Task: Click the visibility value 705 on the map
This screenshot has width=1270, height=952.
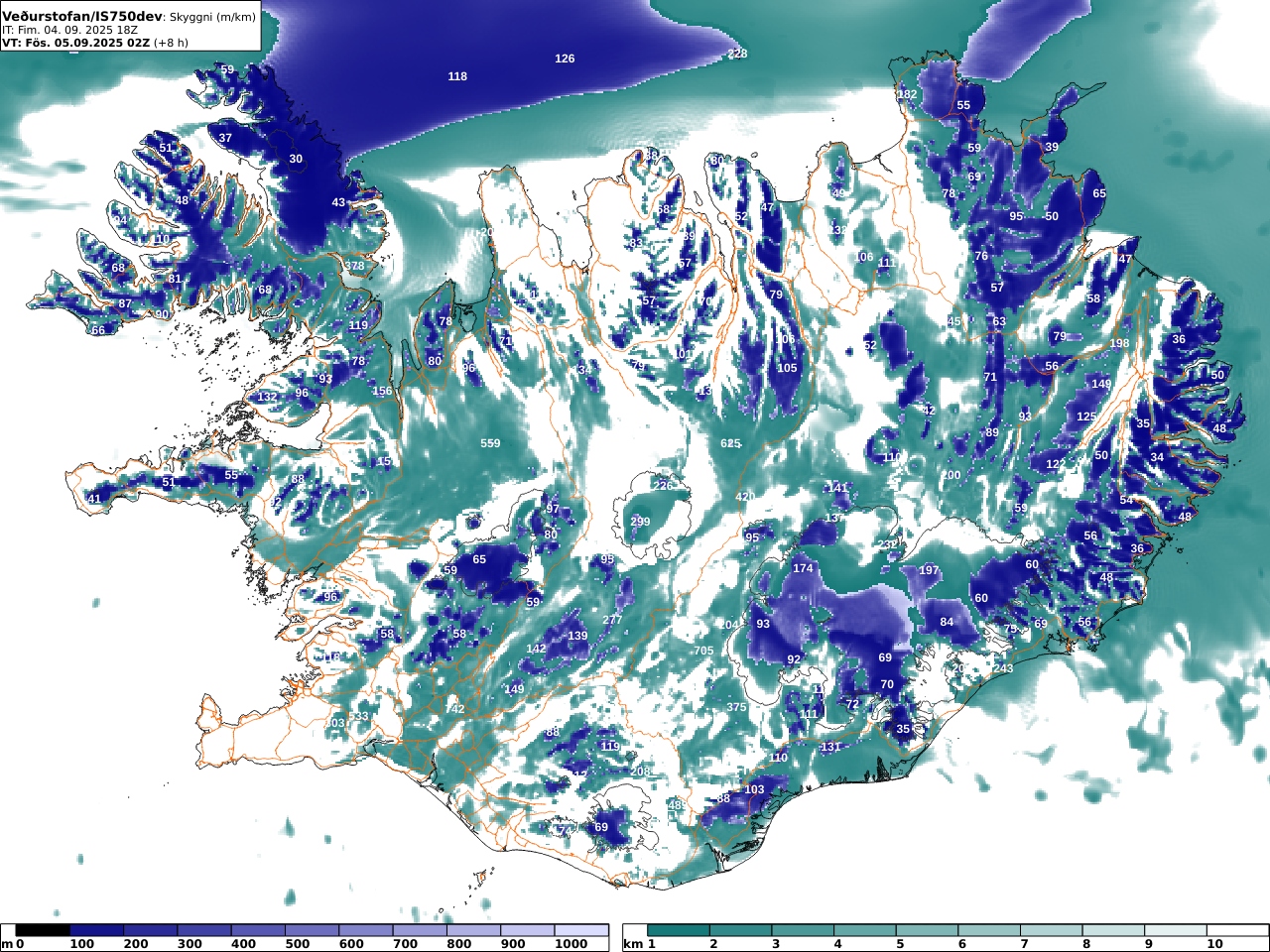Action: [x=703, y=651]
